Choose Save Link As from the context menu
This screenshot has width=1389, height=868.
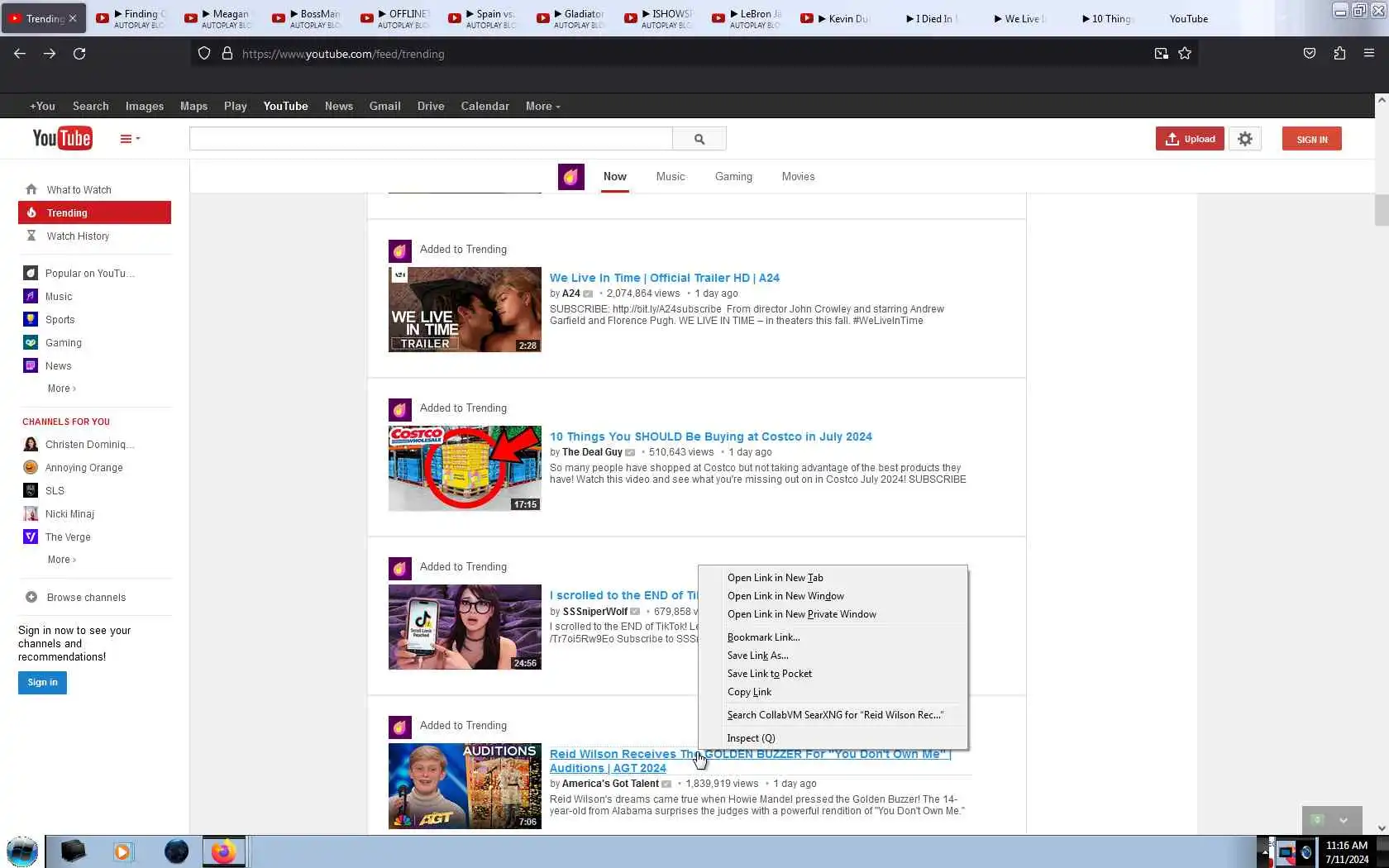833,656
